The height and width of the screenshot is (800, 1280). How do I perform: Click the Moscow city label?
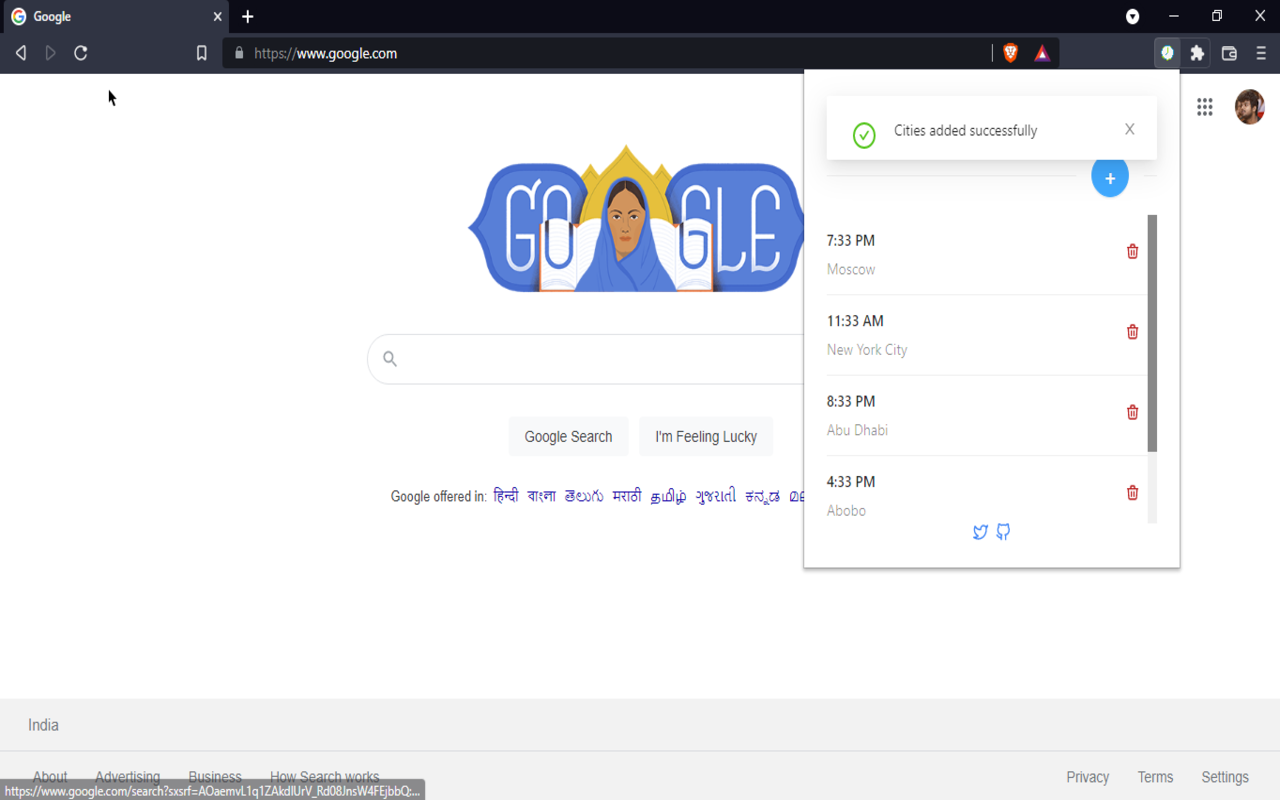click(x=851, y=270)
